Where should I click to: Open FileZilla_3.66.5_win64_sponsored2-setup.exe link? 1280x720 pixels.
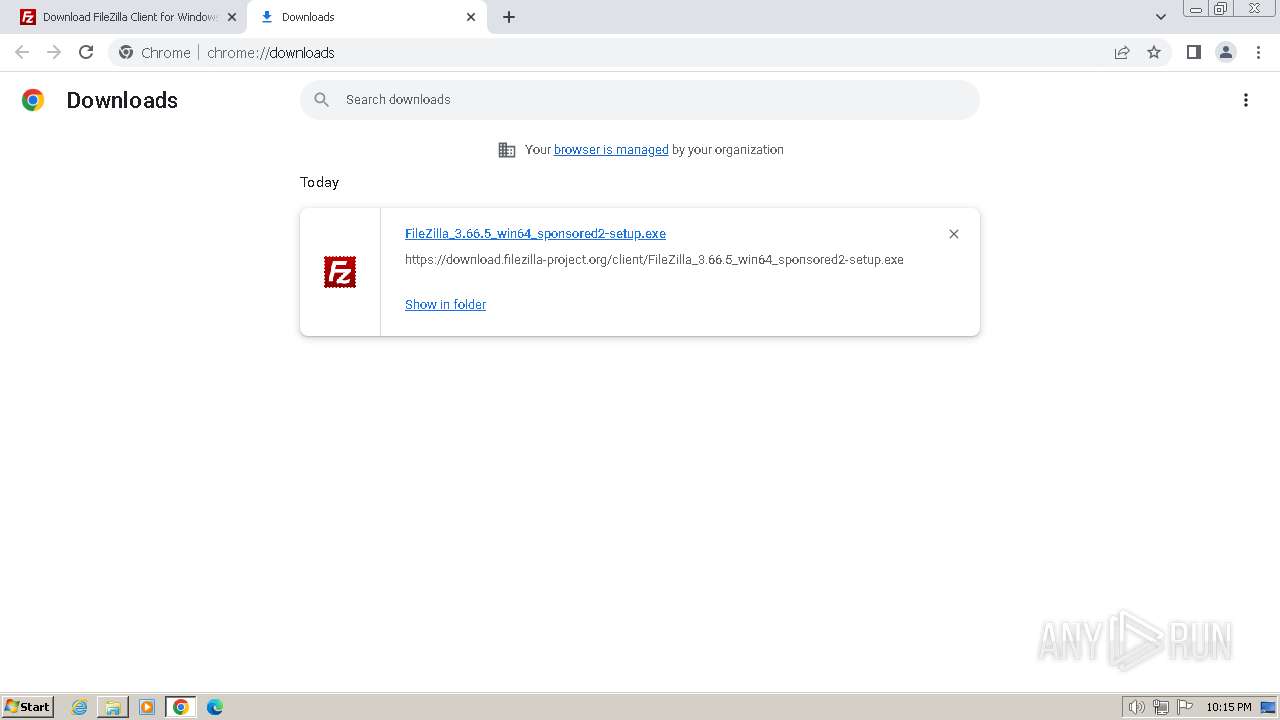point(535,234)
